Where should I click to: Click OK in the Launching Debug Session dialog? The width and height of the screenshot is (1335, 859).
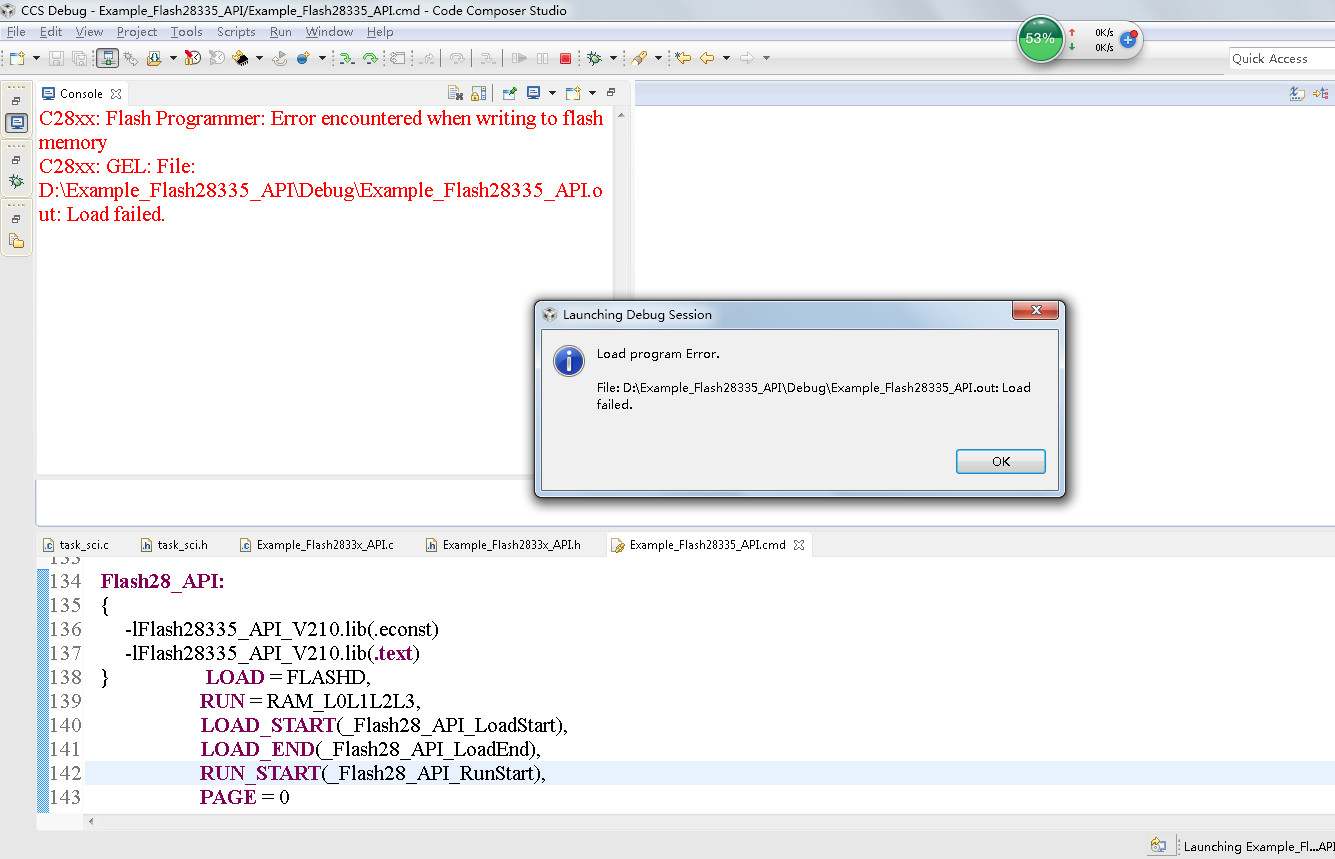(x=1001, y=461)
